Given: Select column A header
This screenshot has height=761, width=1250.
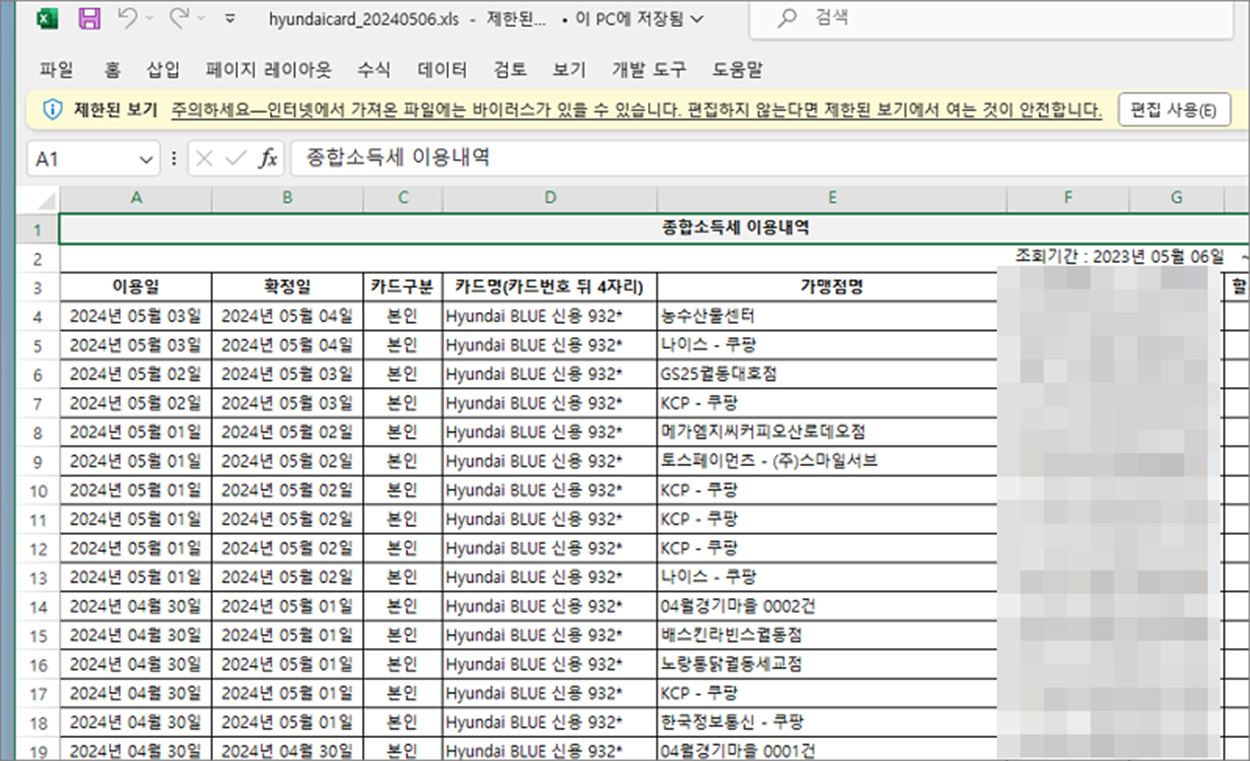Looking at the screenshot, I should (x=136, y=198).
